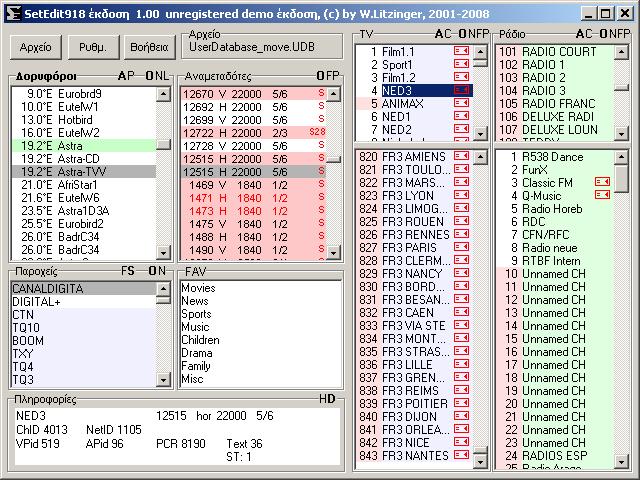Select satellite 21.0°E AfriStar1
This screenshot has width=640, height=480.
[x=84, y=185]
